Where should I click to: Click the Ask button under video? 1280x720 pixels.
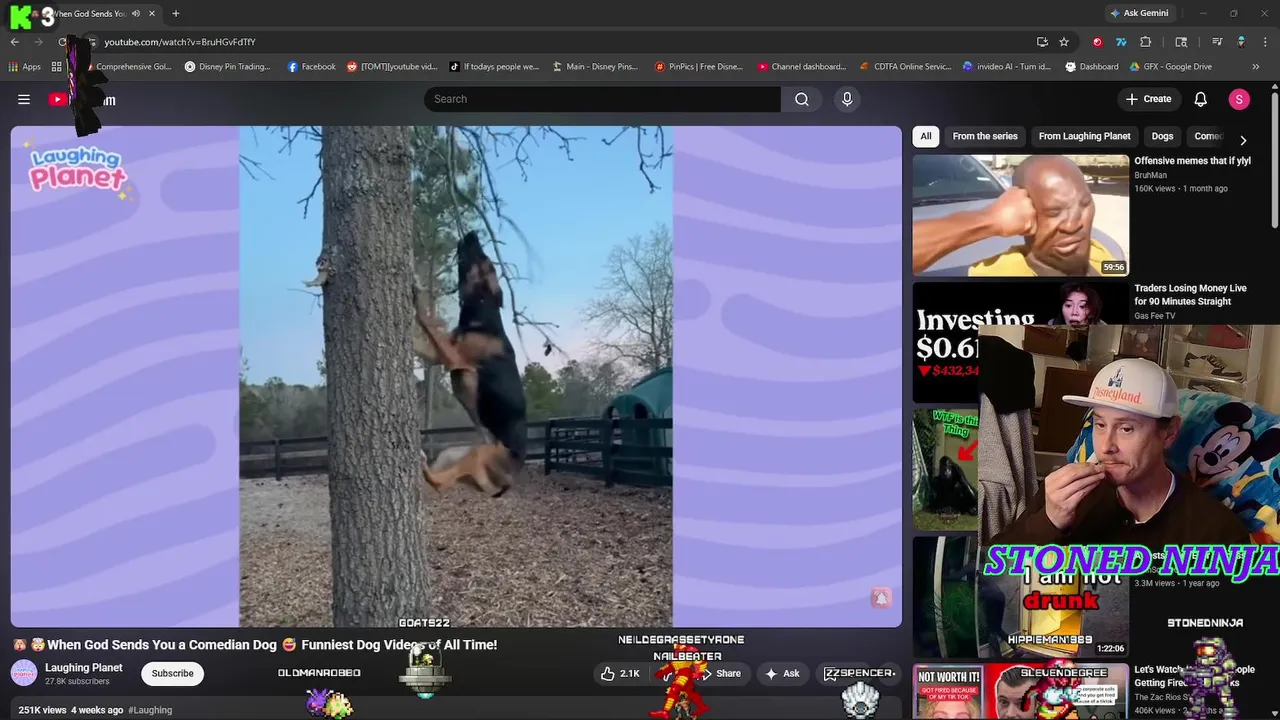click(782, 673)
